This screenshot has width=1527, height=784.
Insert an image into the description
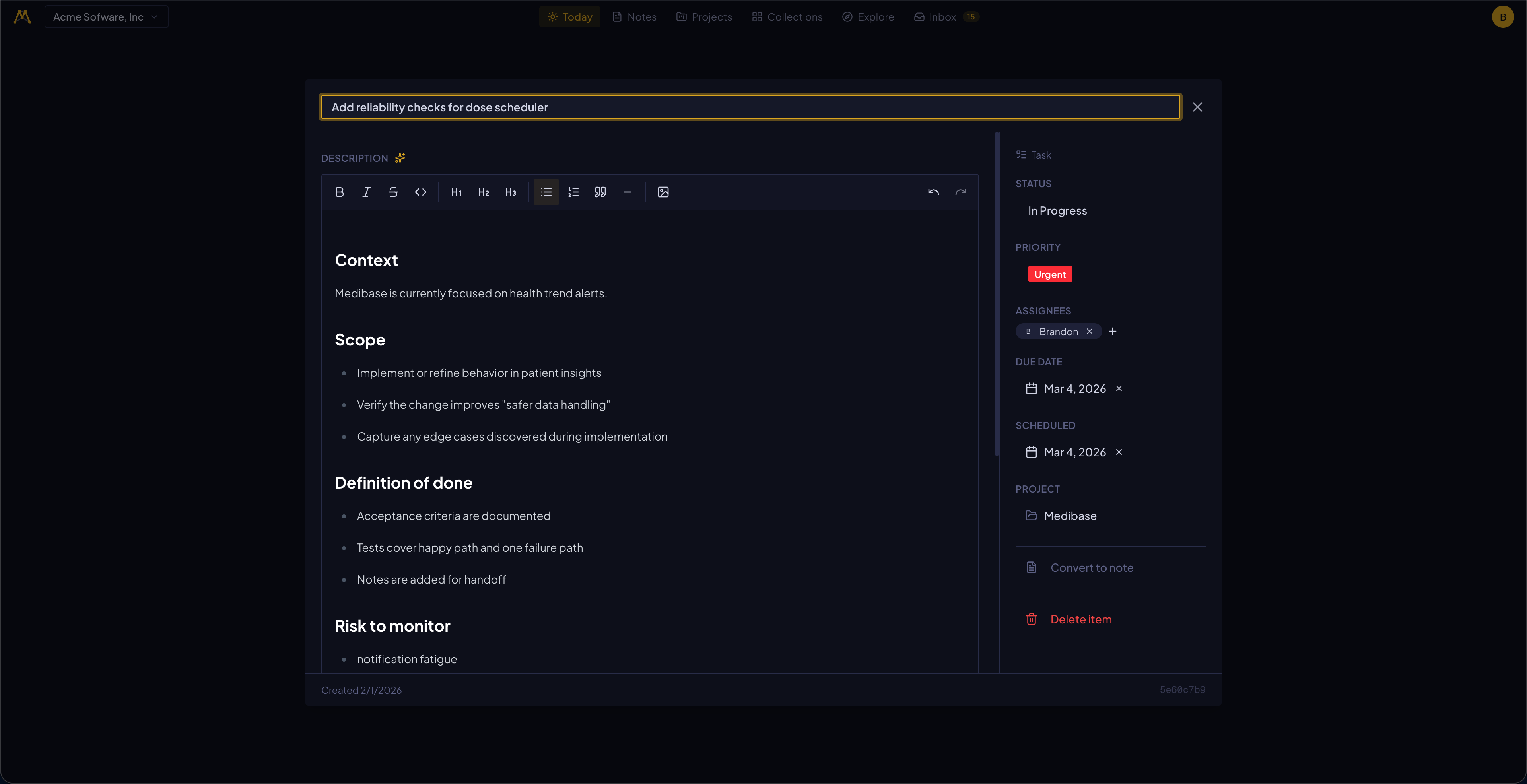coord(663,192)
